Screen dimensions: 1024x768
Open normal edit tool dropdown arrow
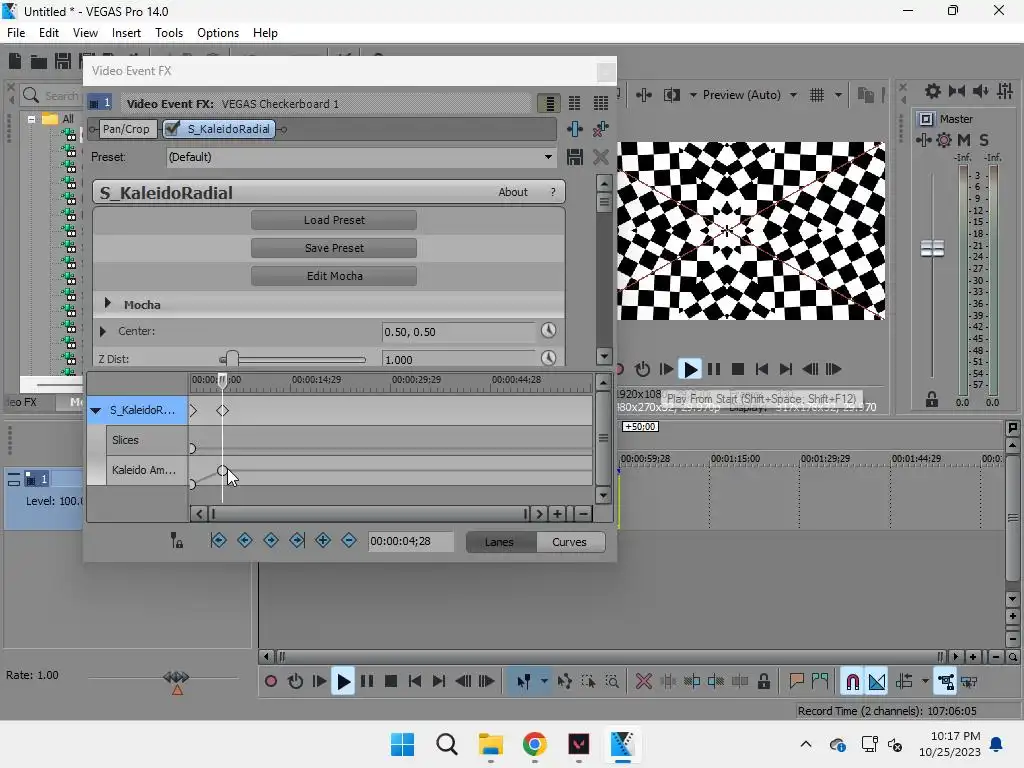pyautogui.click(x=544, y=682)
